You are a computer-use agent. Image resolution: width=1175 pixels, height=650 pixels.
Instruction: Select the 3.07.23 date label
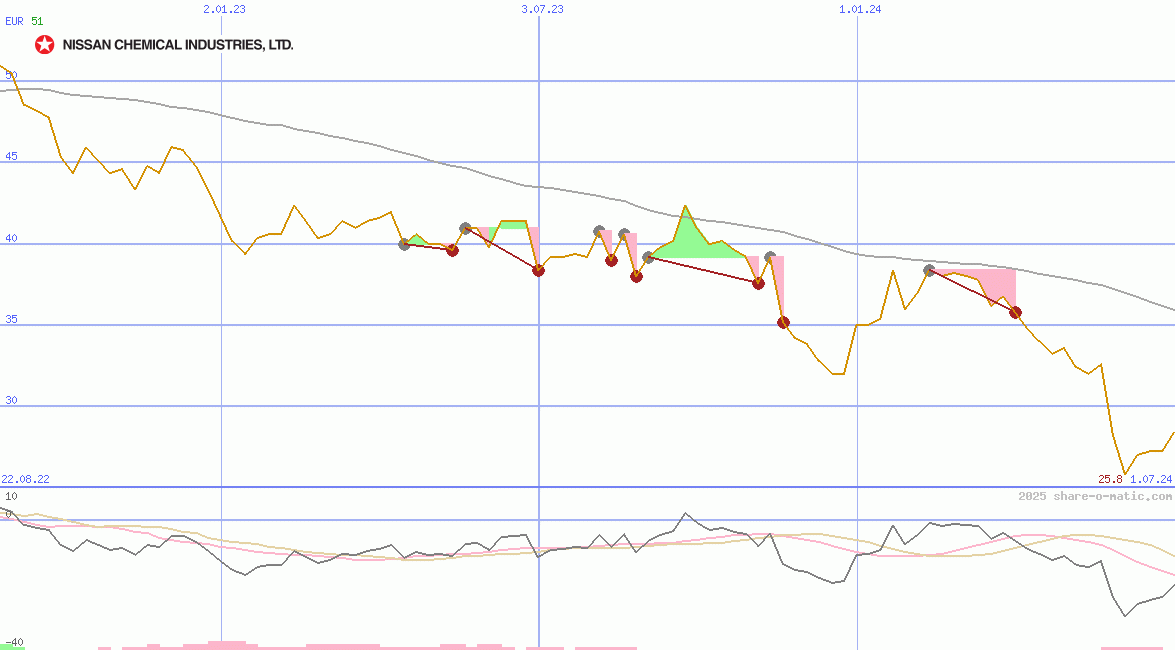pyautogui.click(x=543, y=9)
